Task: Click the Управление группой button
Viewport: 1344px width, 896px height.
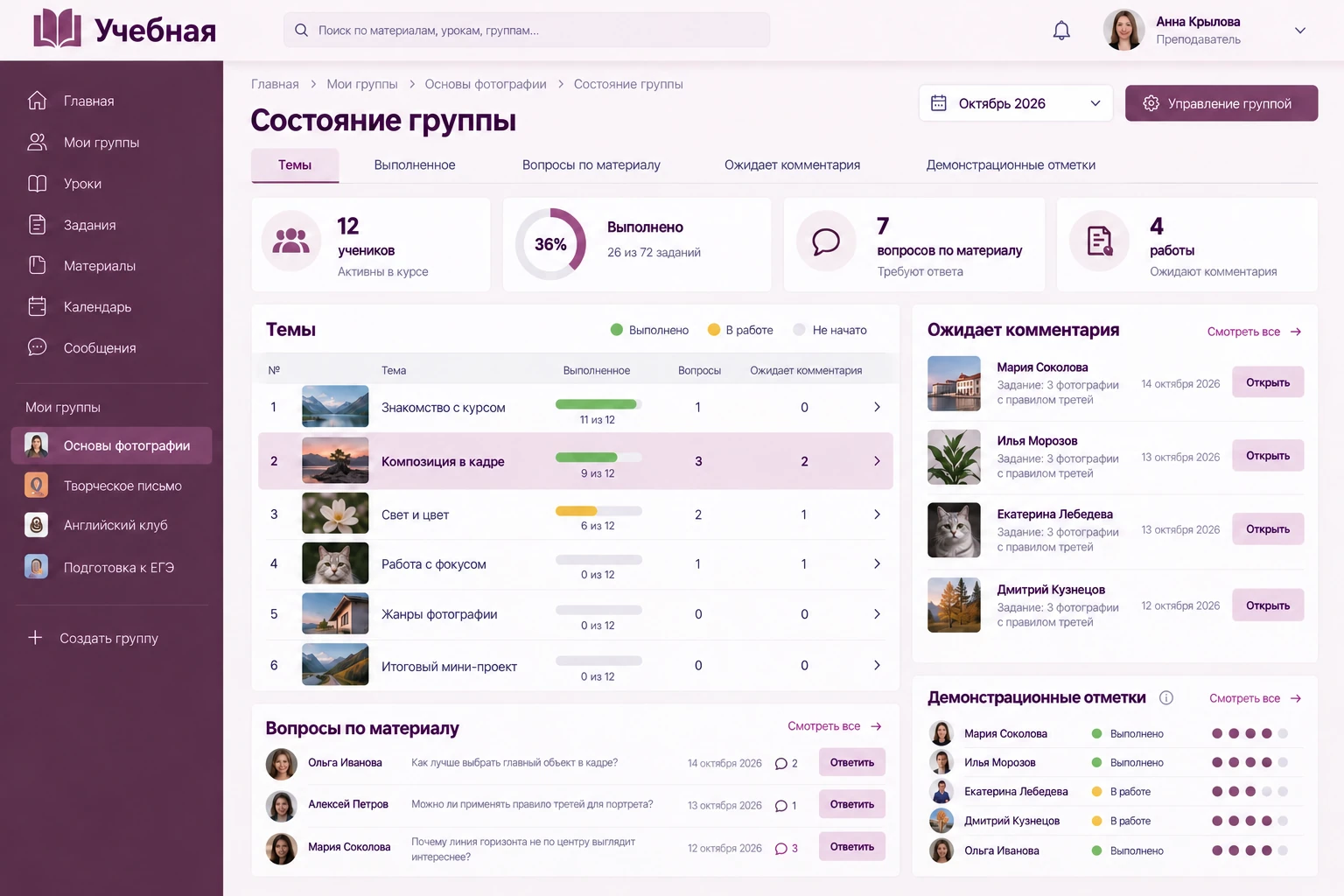Action: [1221, 103]
